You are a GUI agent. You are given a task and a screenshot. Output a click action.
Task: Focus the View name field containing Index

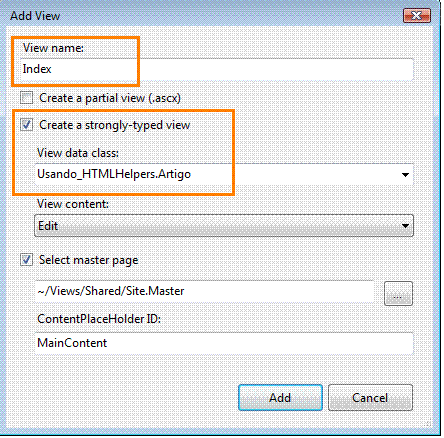pos(217,69)
